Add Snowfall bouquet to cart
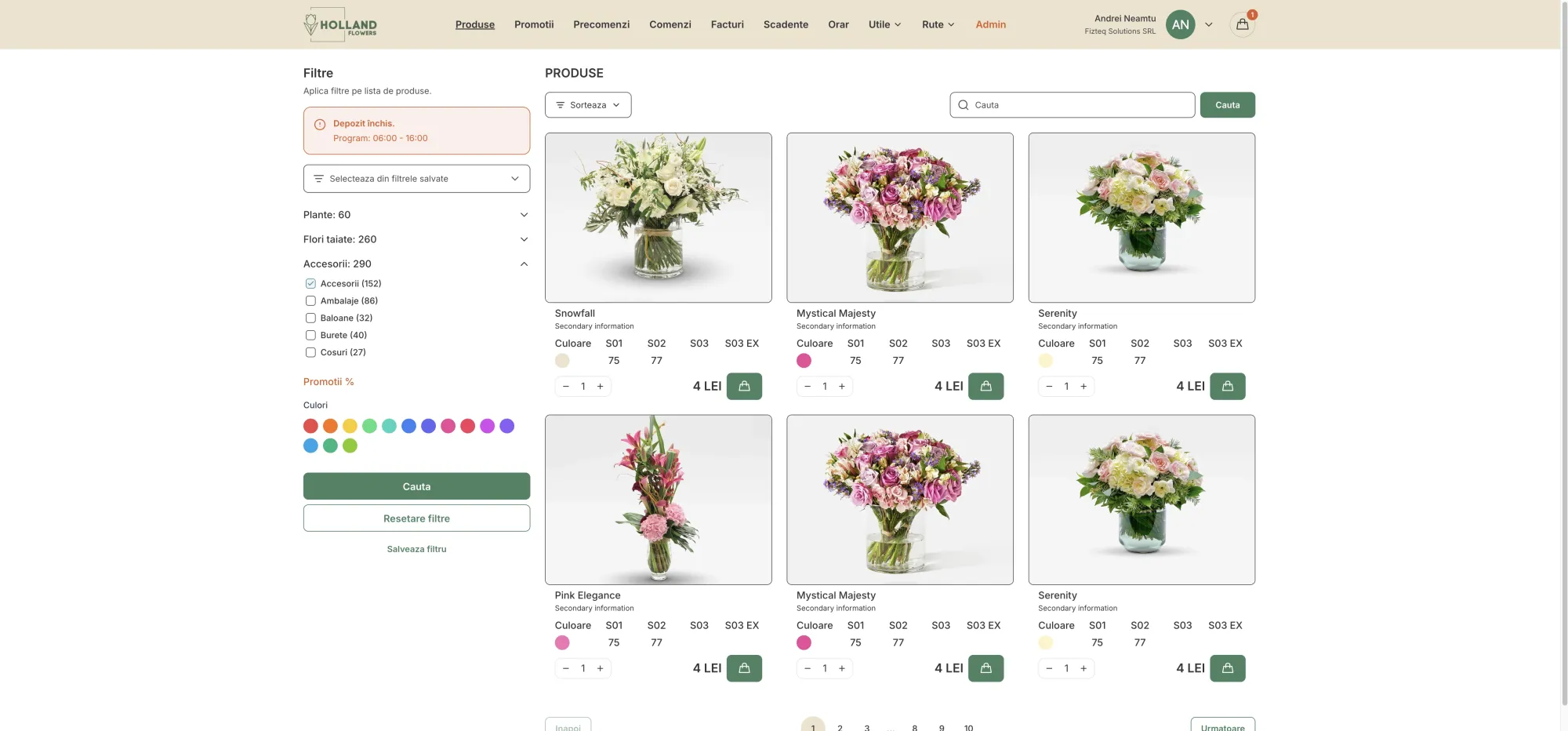1568x731 pixels. 743,386
